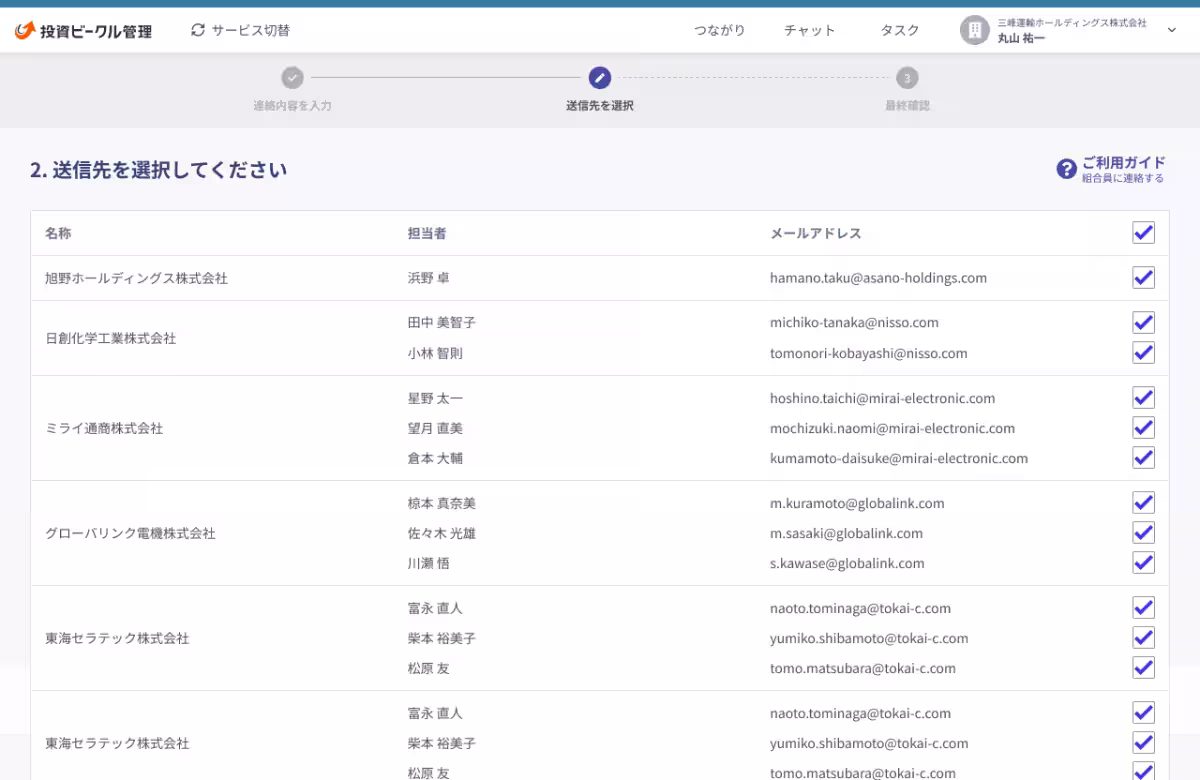Image resolution: width=1200 pixels, height=780 pixels.
Task: Open the つながり menu
Action: click(719, 30)
